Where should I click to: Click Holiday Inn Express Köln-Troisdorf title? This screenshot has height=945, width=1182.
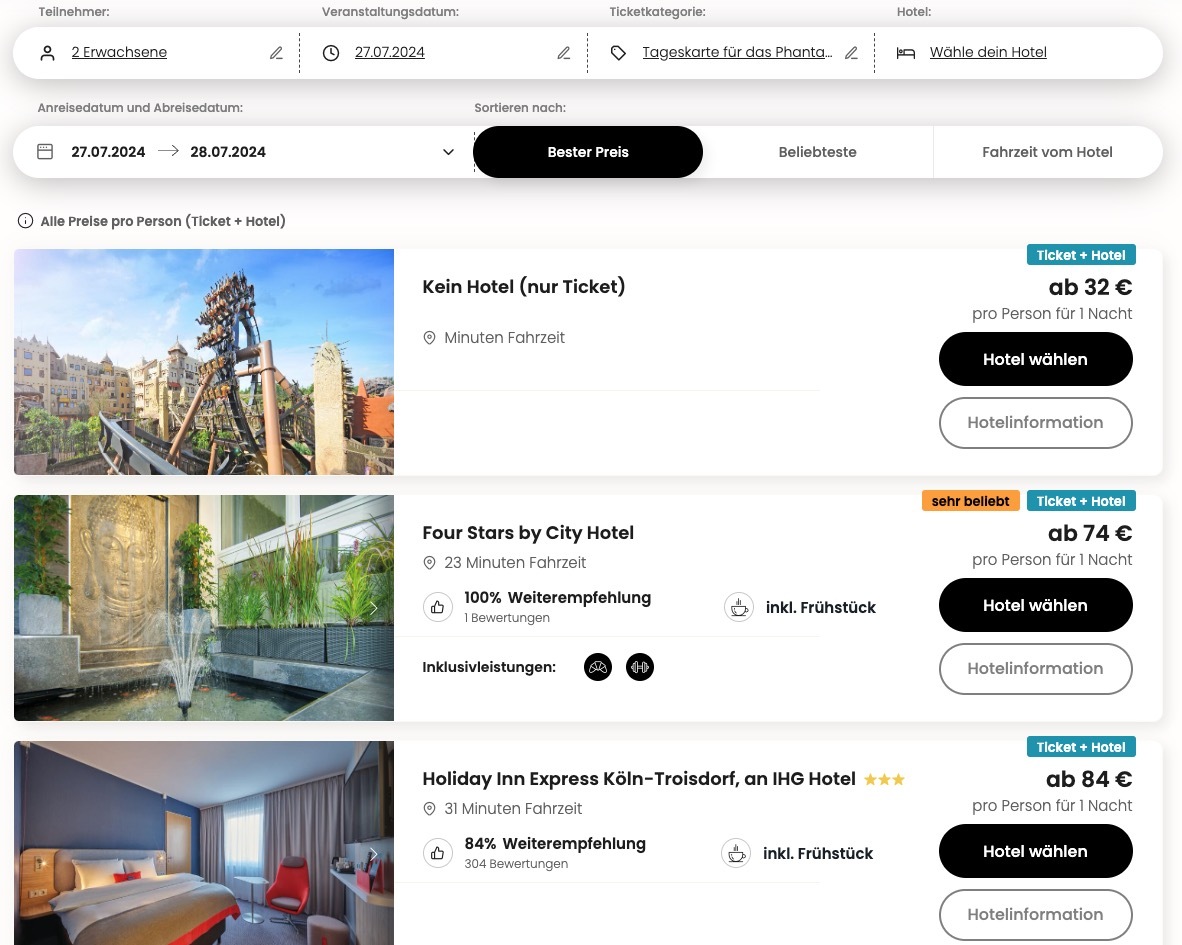click(x=638, y=779)
